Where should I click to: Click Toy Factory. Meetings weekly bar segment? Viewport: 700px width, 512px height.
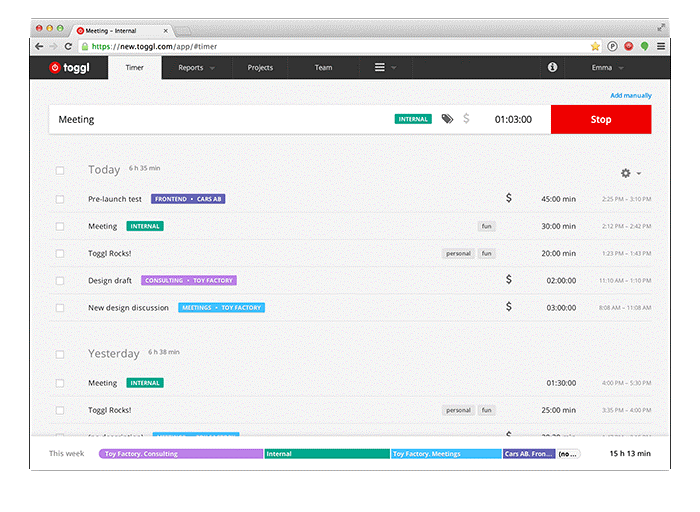(x=446, y=454)
